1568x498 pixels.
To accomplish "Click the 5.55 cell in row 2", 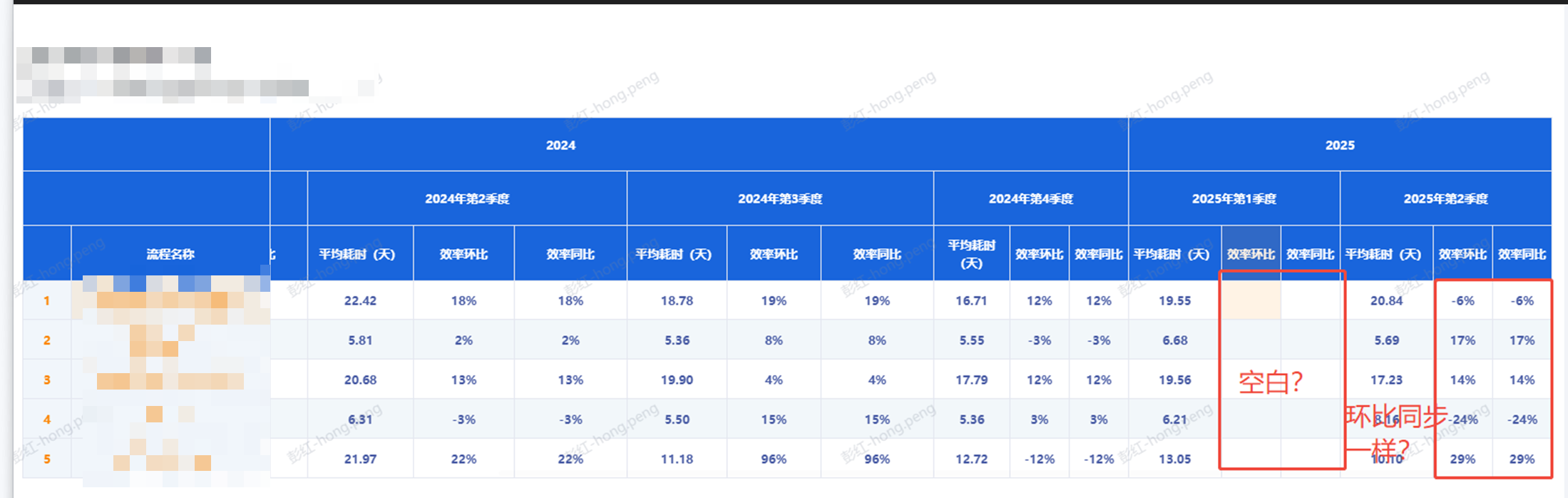I will [x=972, y=340].
